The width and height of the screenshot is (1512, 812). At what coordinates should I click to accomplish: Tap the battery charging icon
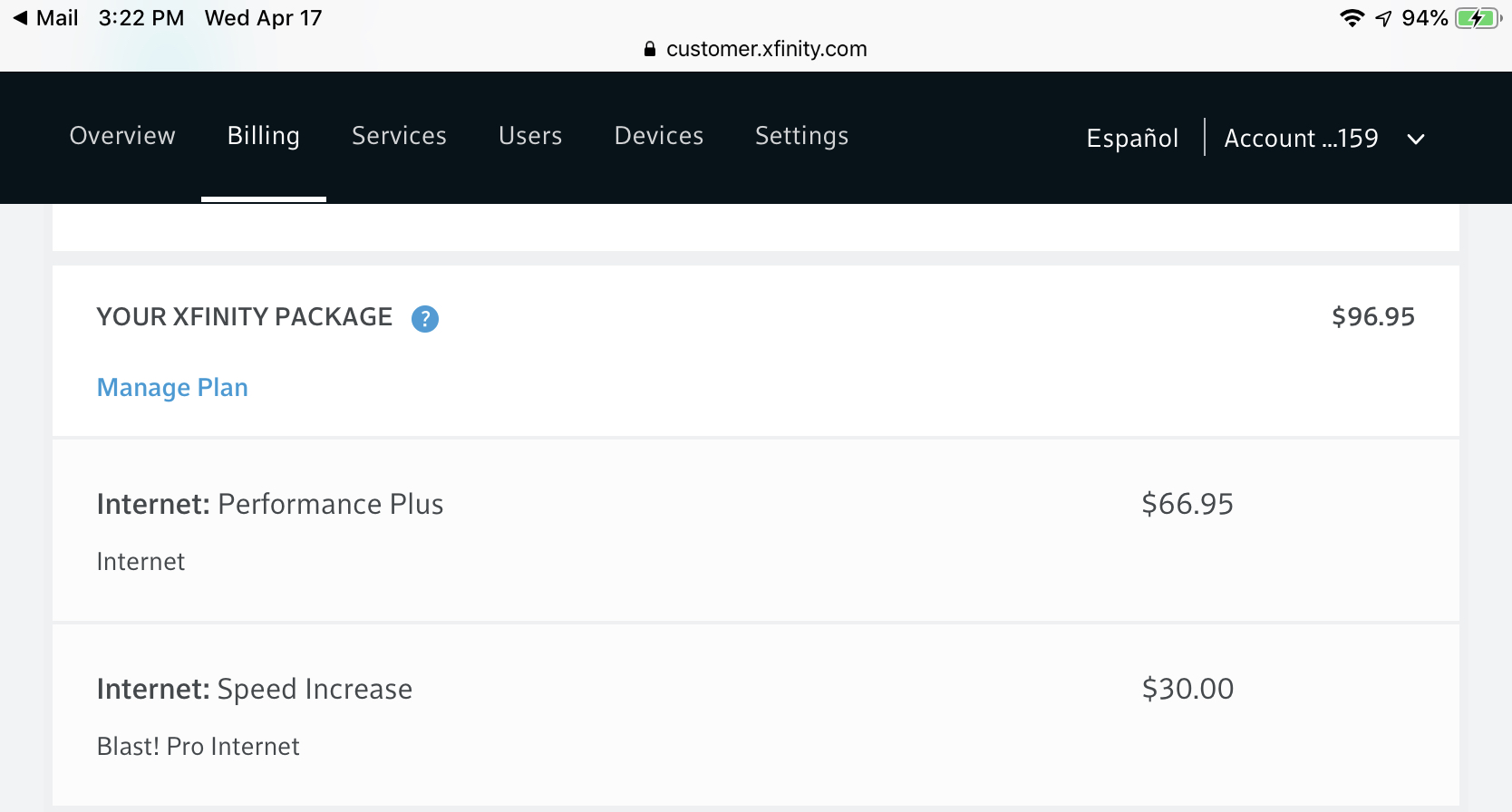pyautogui.click(x=1478, y=18)
